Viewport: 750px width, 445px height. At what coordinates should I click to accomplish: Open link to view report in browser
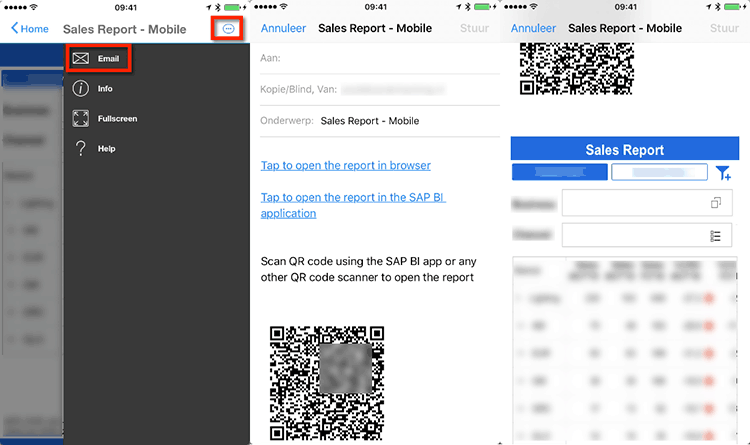pyautogui.click(x=345, y=166)
